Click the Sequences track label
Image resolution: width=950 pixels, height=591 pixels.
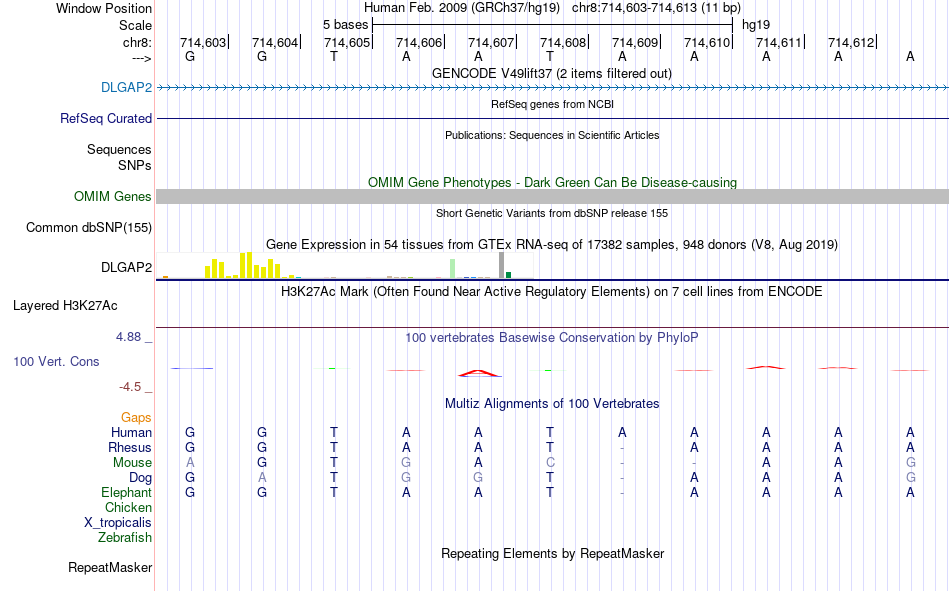pyautogui.click(x=119, y=149)
